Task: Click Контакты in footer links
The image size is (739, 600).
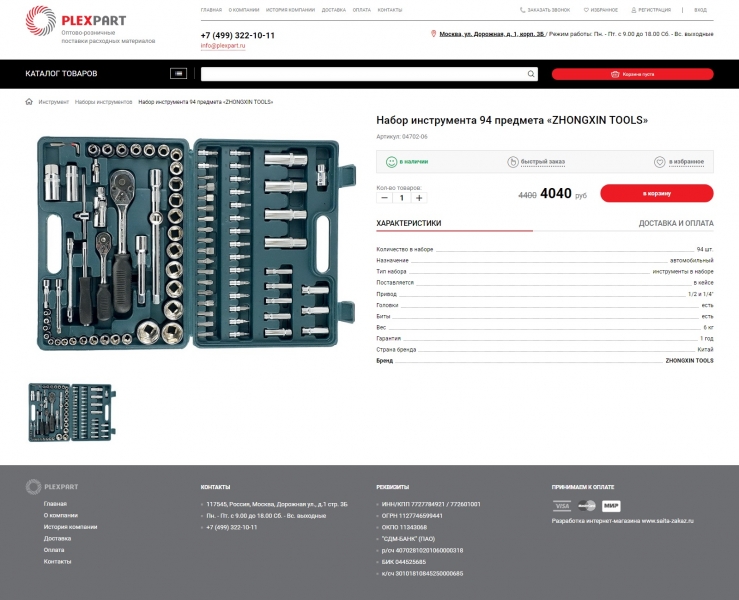Action: pos(57,562)
